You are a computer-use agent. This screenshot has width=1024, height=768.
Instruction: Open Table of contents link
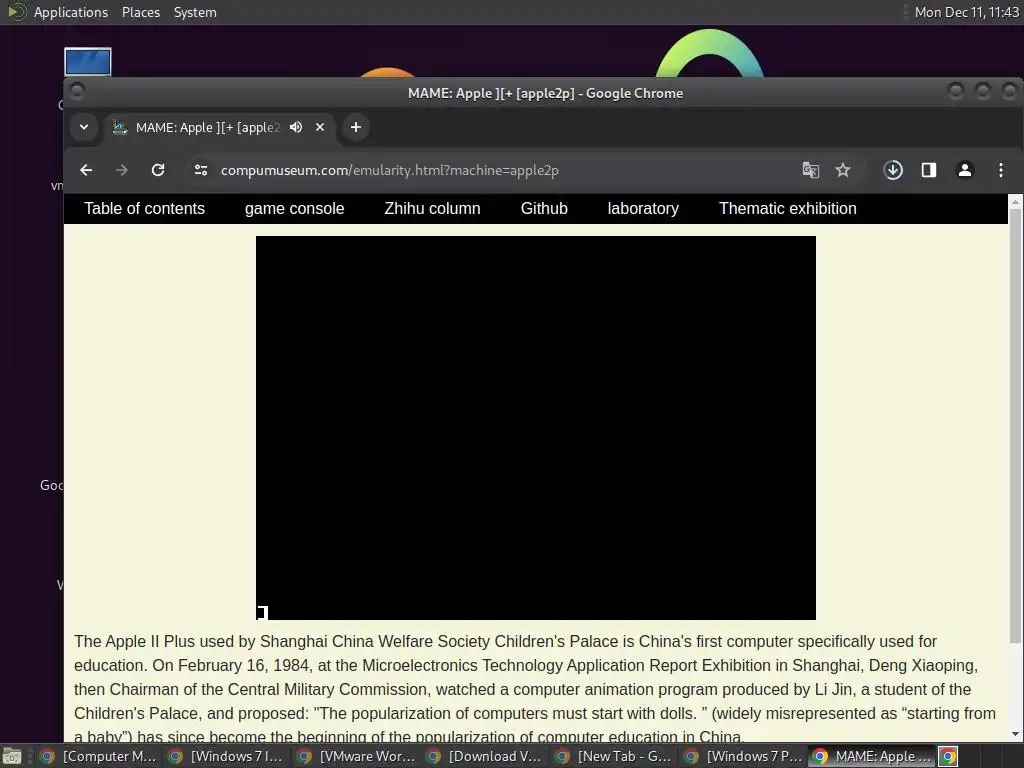click(x=144, y=208)
